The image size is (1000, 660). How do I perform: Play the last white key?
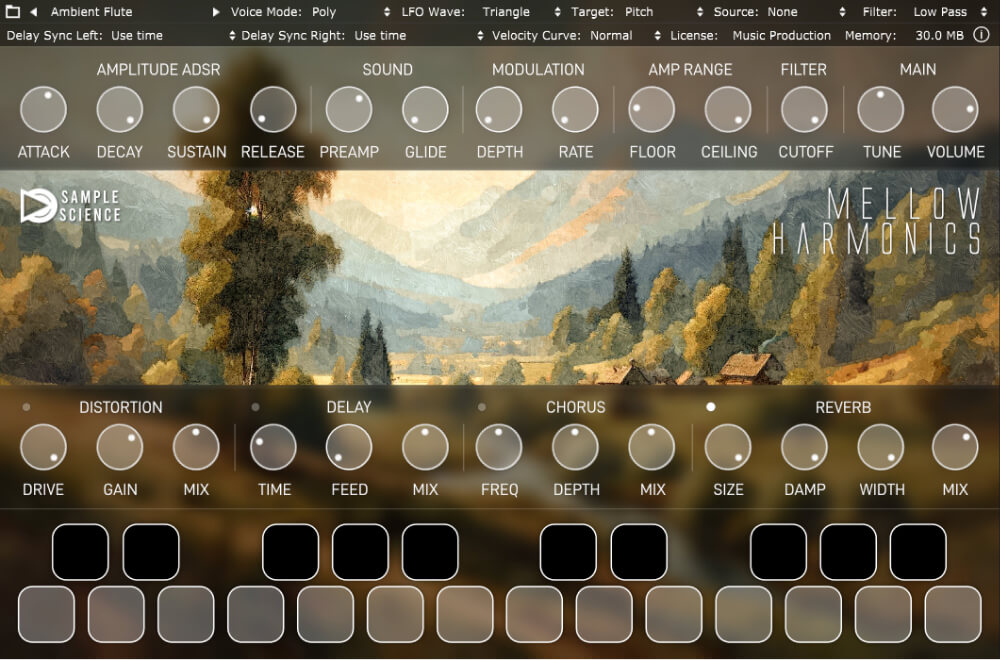[x=953, y=614]
